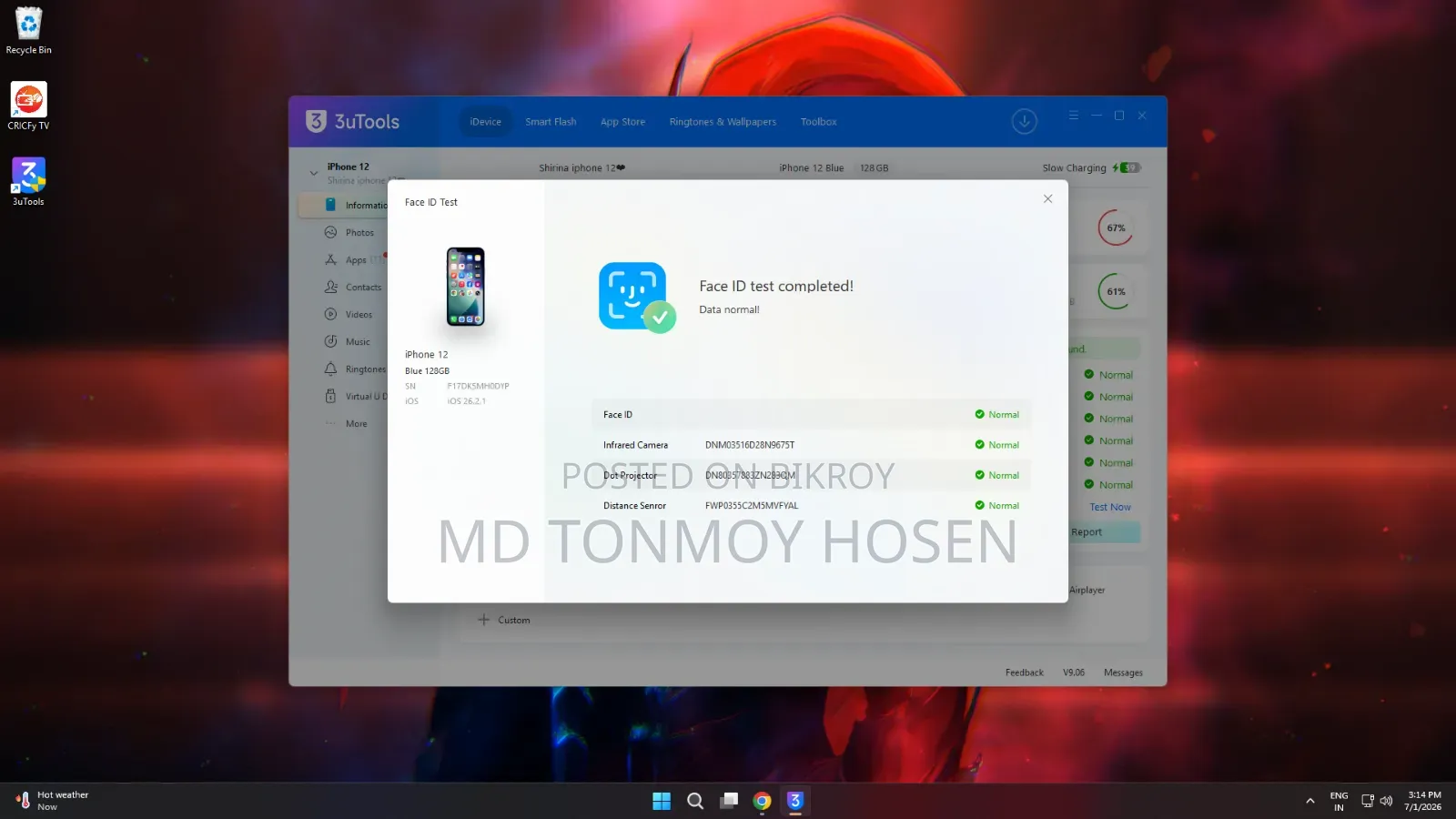Click the Test Now link
The height and width of the screenshot is (819, 1456).
point(1110,507)
